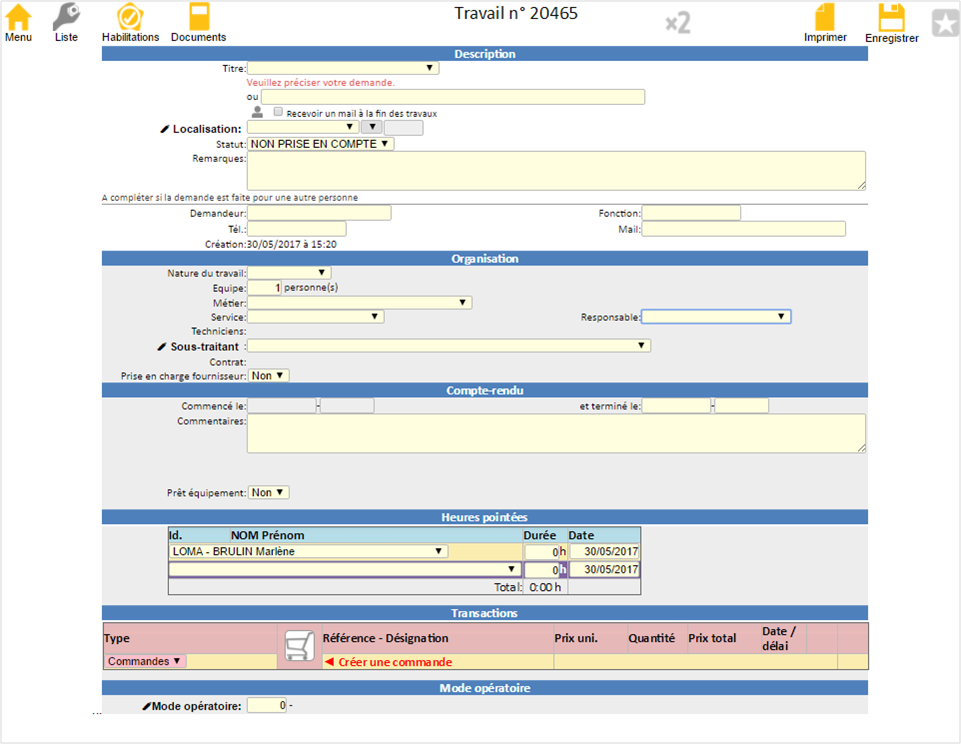
Task: Open the Habilitations icon
Action: [x=130, y=17]
